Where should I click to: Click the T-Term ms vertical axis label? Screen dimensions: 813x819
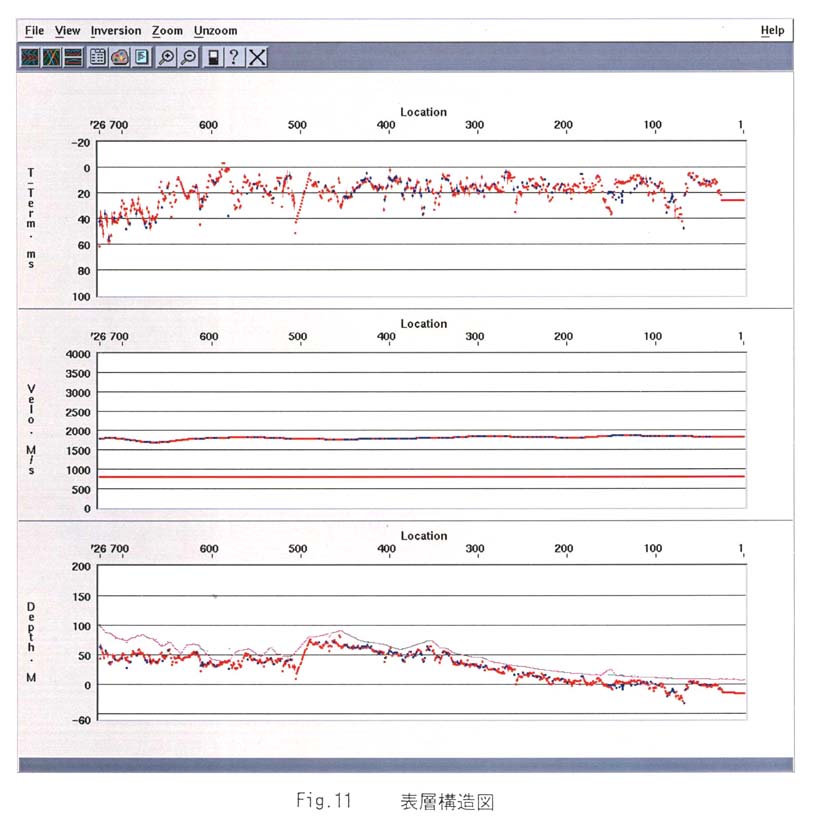tap(31, 218)
